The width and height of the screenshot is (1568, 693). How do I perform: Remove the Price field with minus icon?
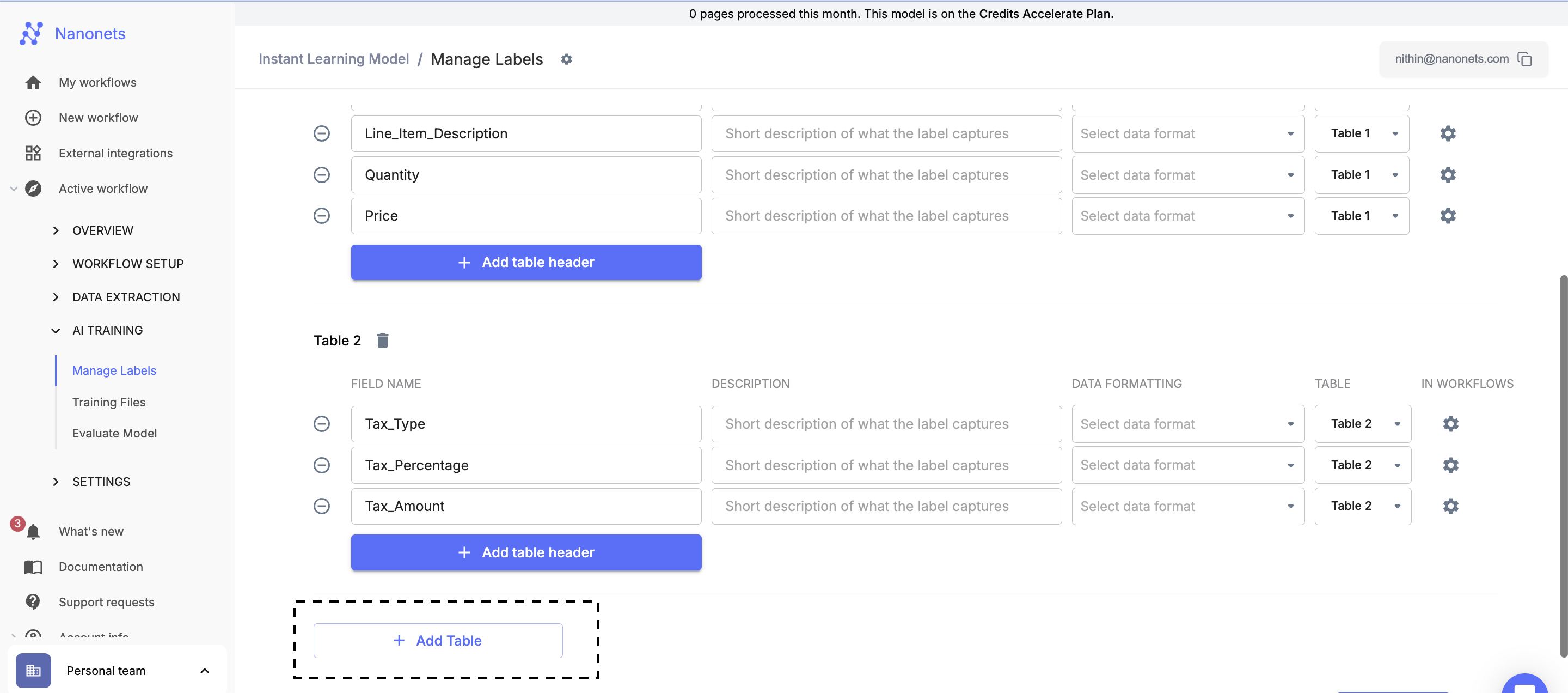click(321, 216)
